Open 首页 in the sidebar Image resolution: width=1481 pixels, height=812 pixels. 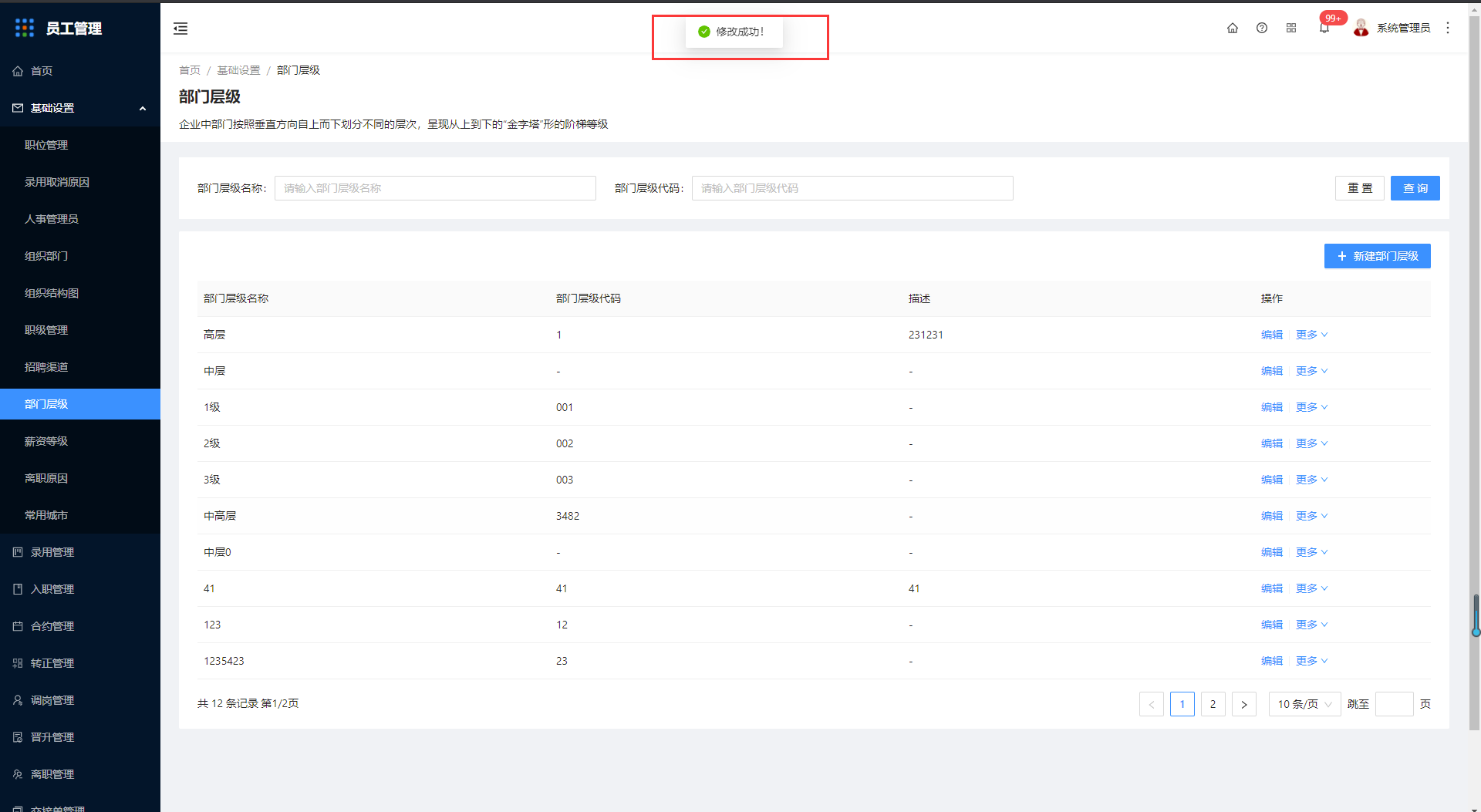tap(80, 71)
